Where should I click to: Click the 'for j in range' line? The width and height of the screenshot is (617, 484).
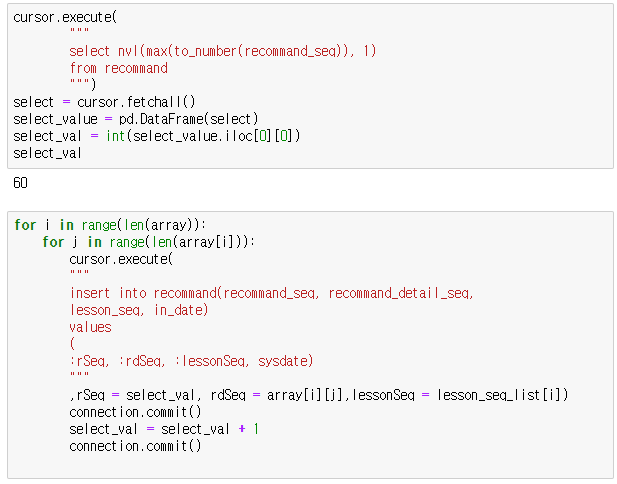(x=149, y=242)
